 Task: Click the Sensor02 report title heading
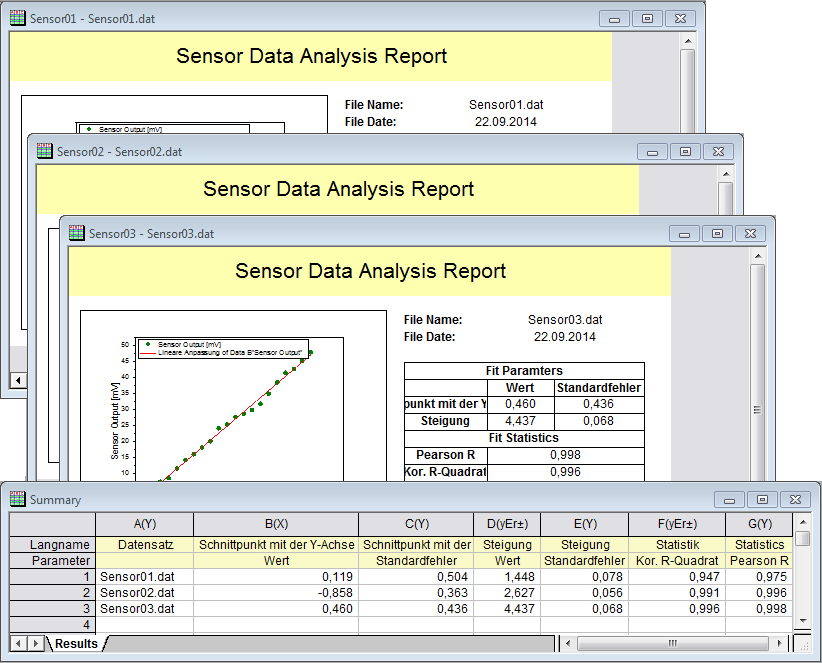coord(339,189)
